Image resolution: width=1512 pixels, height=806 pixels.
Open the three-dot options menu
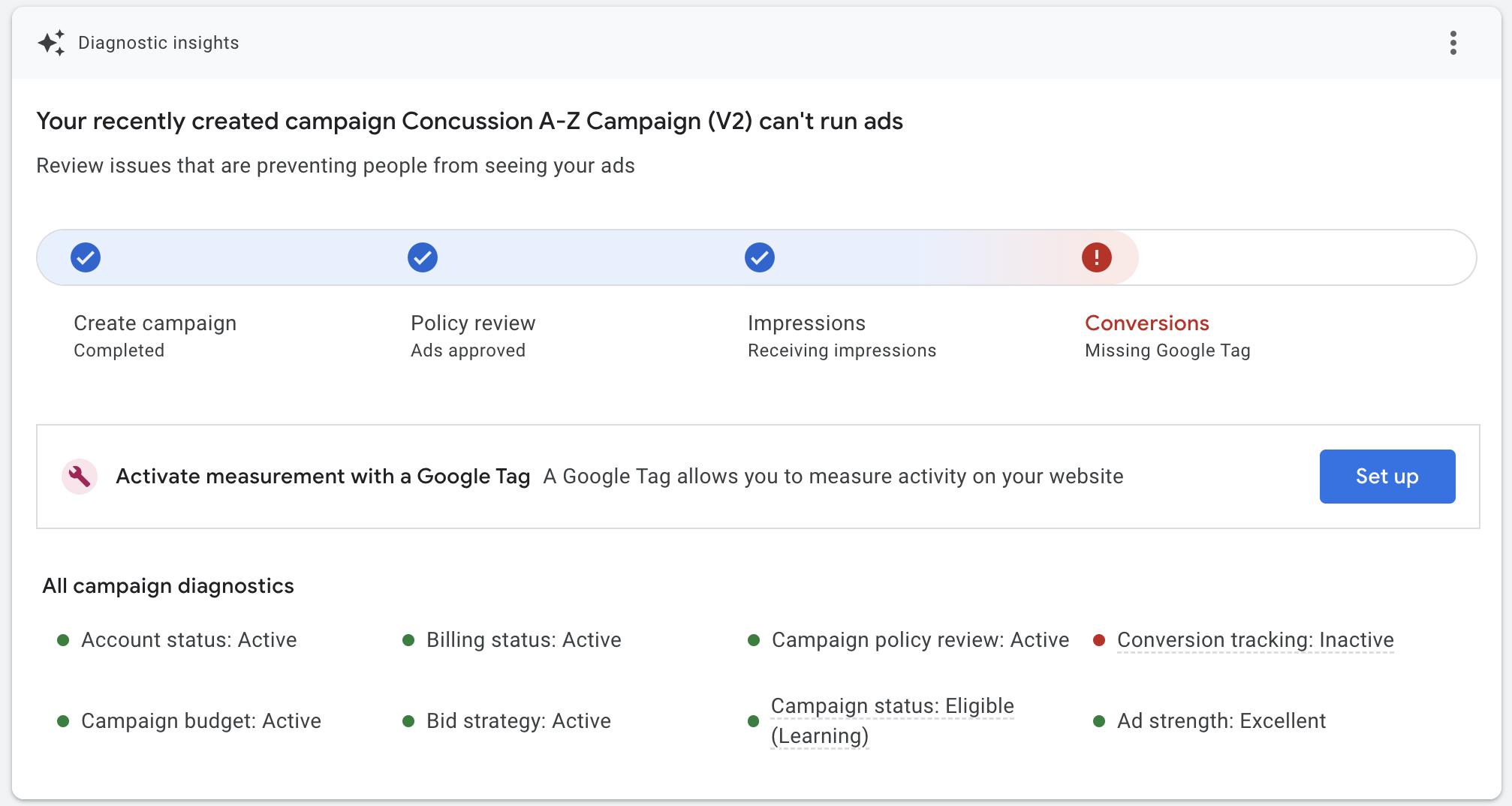click(1453, 43)
